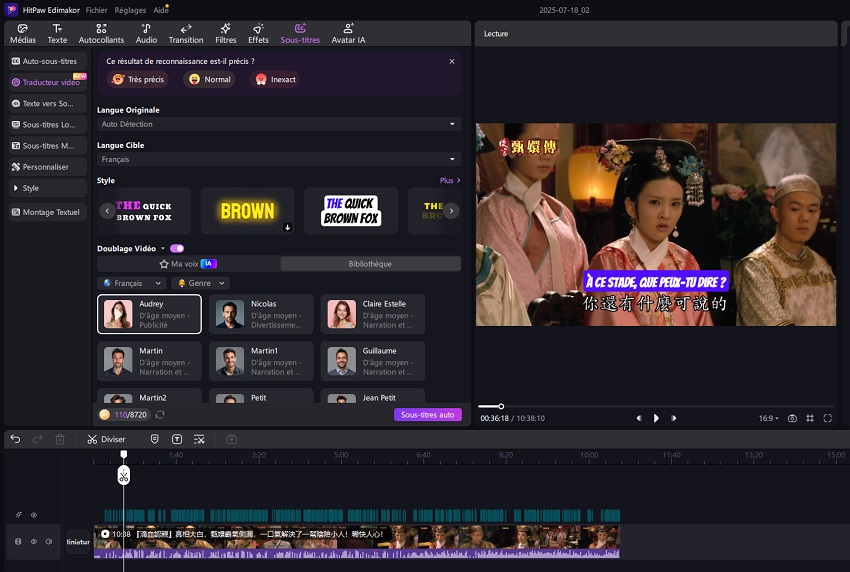
Task: Select the Très précis rating
Action: click(x=138, y=79)
